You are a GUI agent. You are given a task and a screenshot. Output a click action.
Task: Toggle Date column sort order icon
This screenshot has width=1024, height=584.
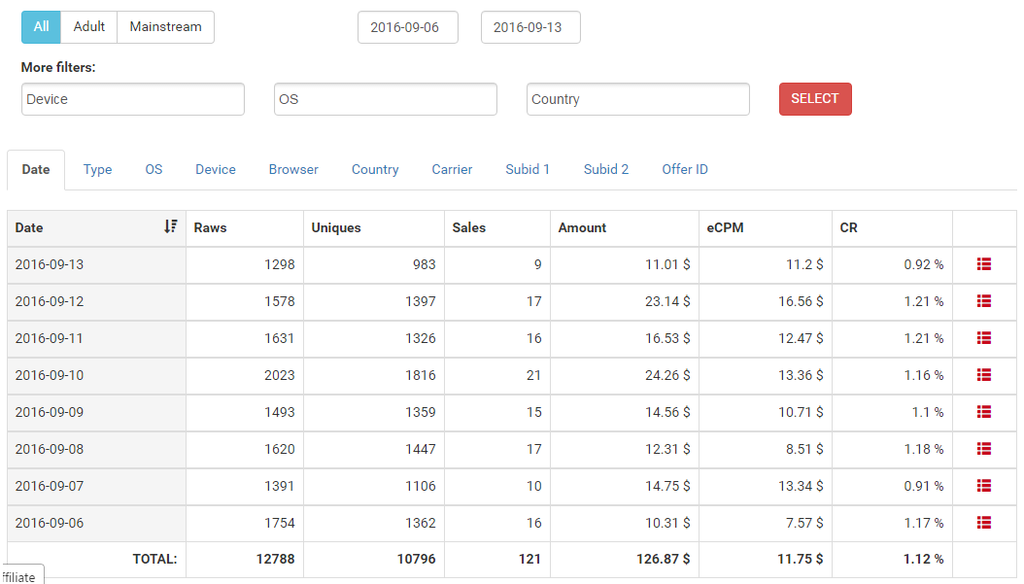point(171,227)
